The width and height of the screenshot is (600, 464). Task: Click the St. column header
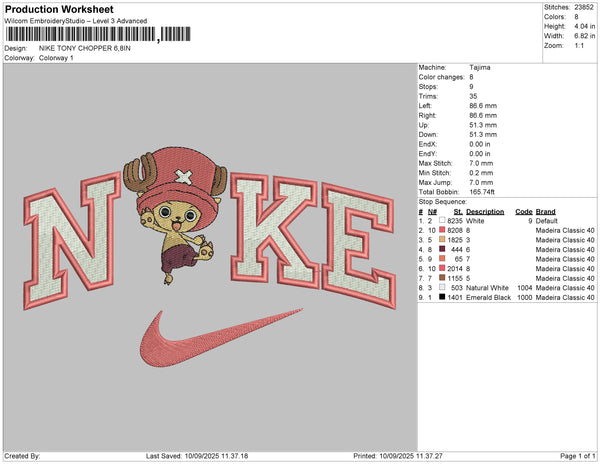(x=458, y=212)
